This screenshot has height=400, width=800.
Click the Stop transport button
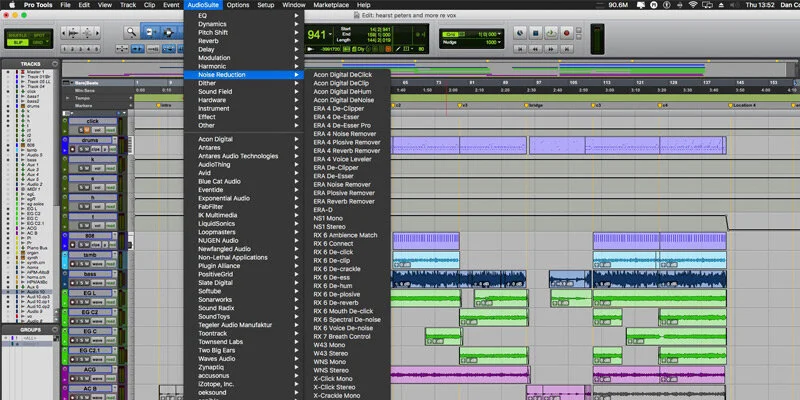(536, 33)
